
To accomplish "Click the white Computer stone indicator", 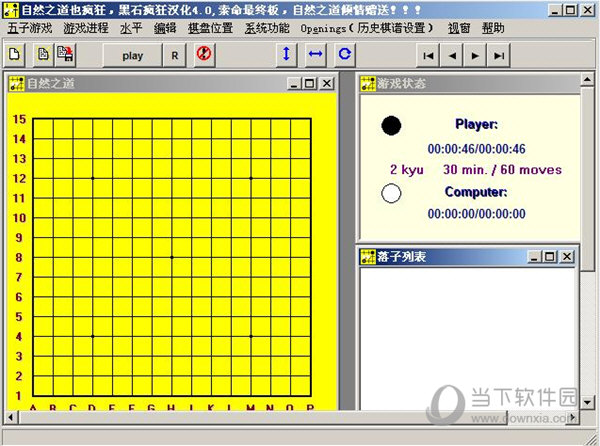I will click(391, 193).
